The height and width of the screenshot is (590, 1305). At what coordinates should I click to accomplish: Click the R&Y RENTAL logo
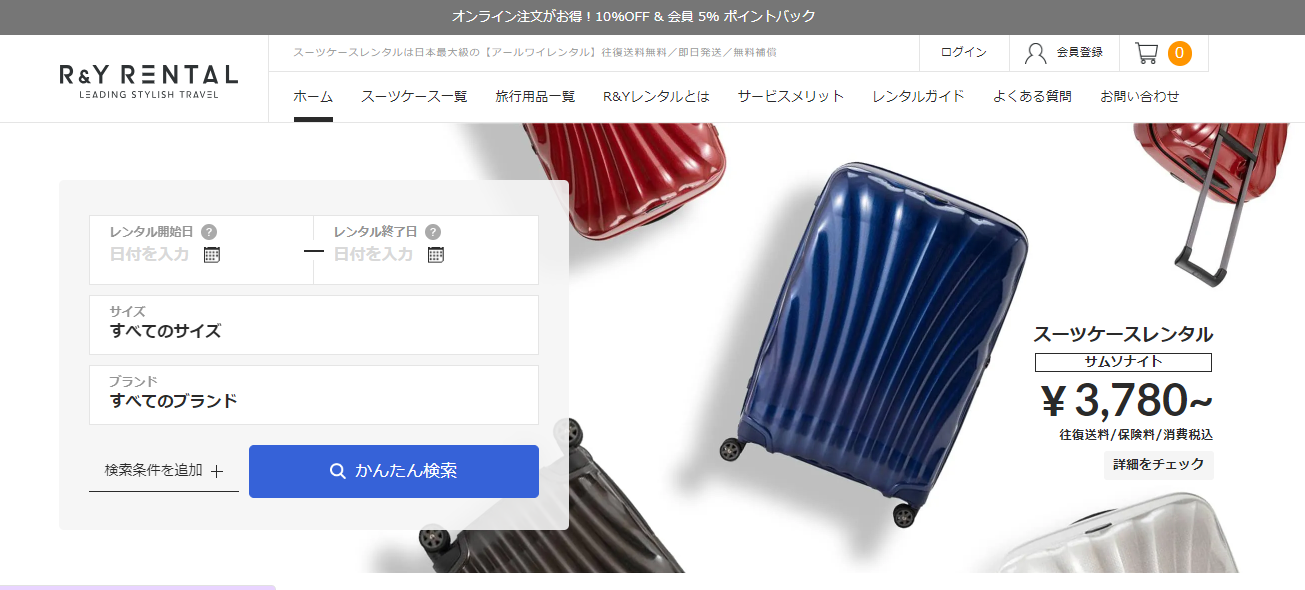pyautogui.click(x=148, y=81)
